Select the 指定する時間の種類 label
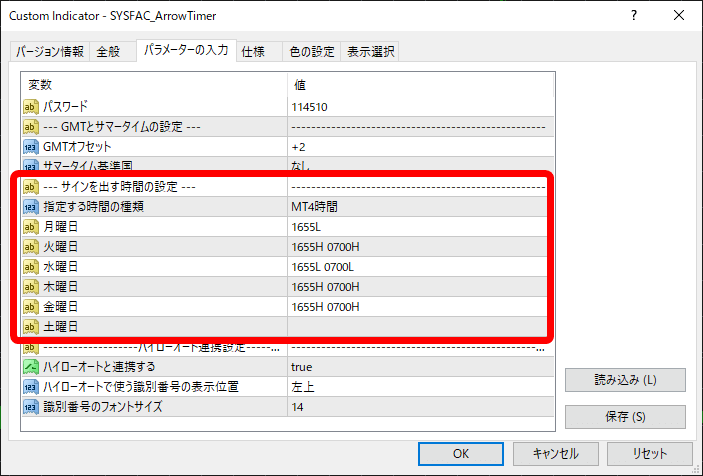The height and width of the screenshot is (476, 703). (93, 207)
